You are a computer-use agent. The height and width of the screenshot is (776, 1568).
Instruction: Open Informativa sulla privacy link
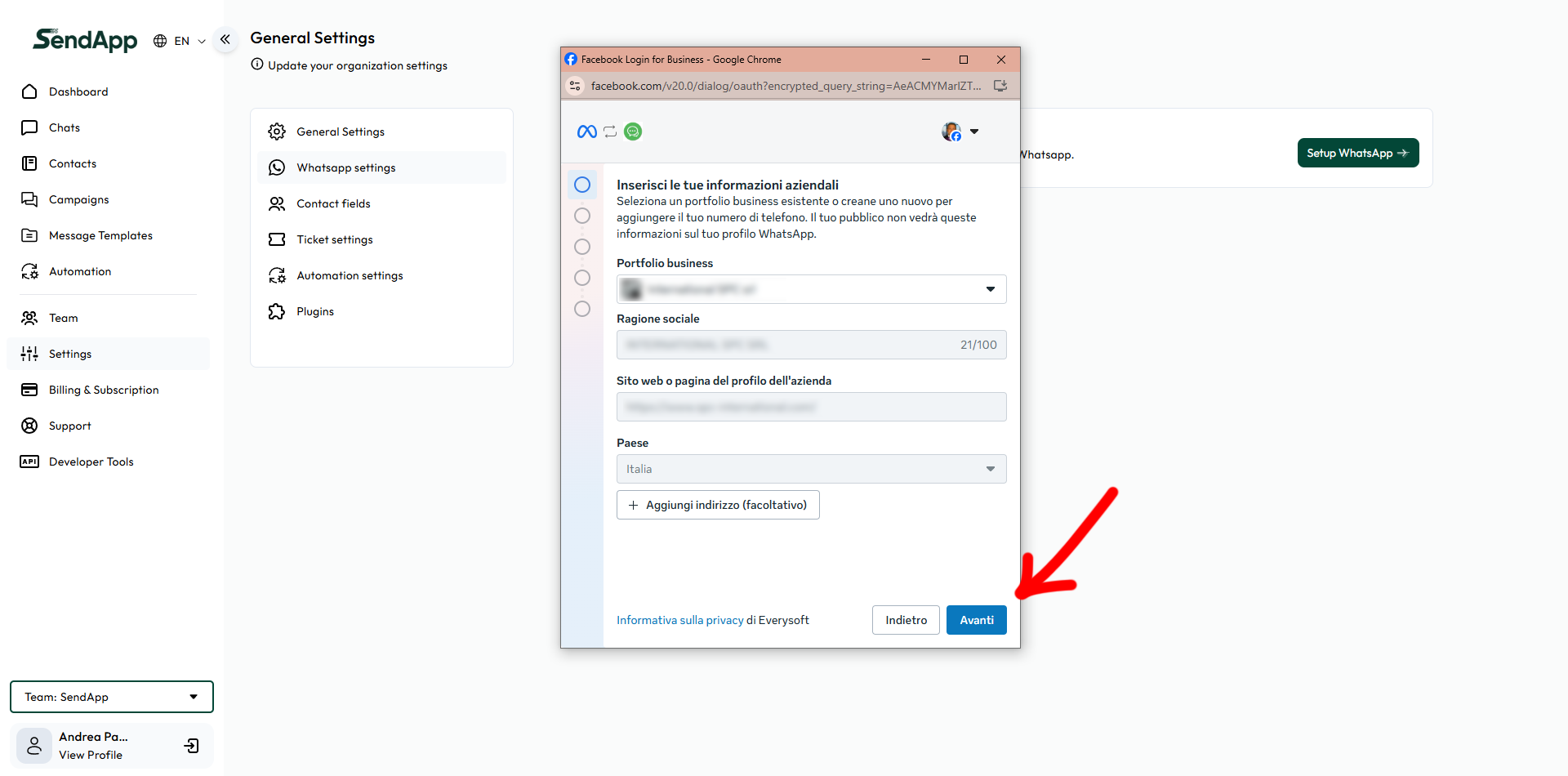680,620
